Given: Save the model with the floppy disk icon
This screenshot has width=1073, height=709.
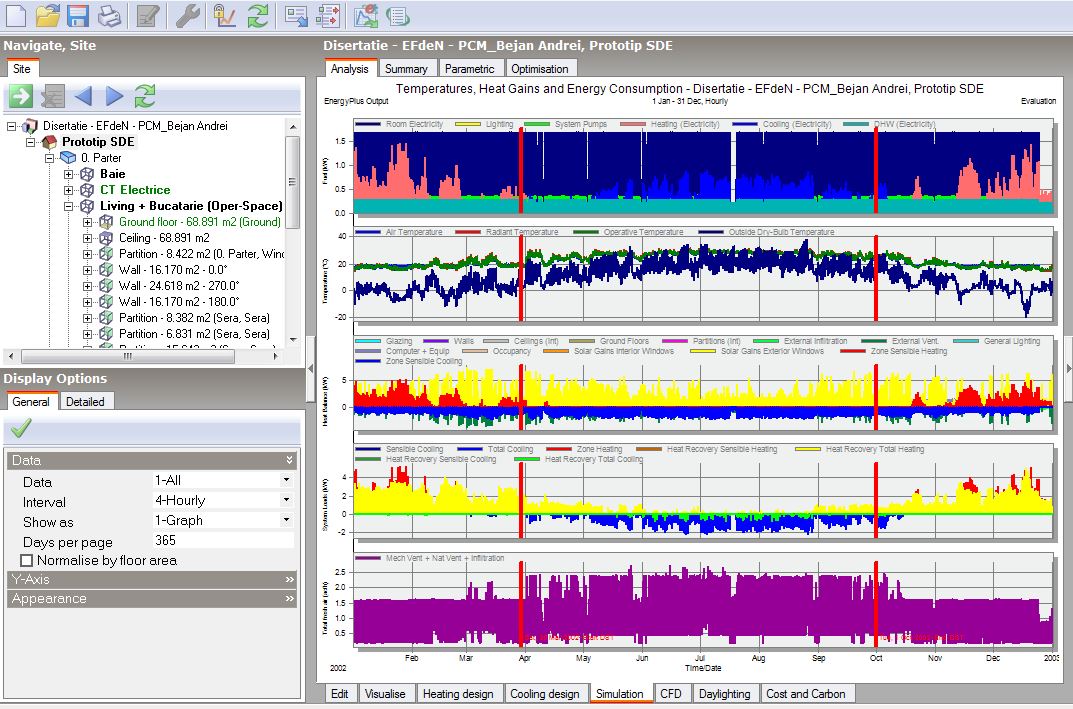Looking at the screenshot, I should click(x=78, y=15).
